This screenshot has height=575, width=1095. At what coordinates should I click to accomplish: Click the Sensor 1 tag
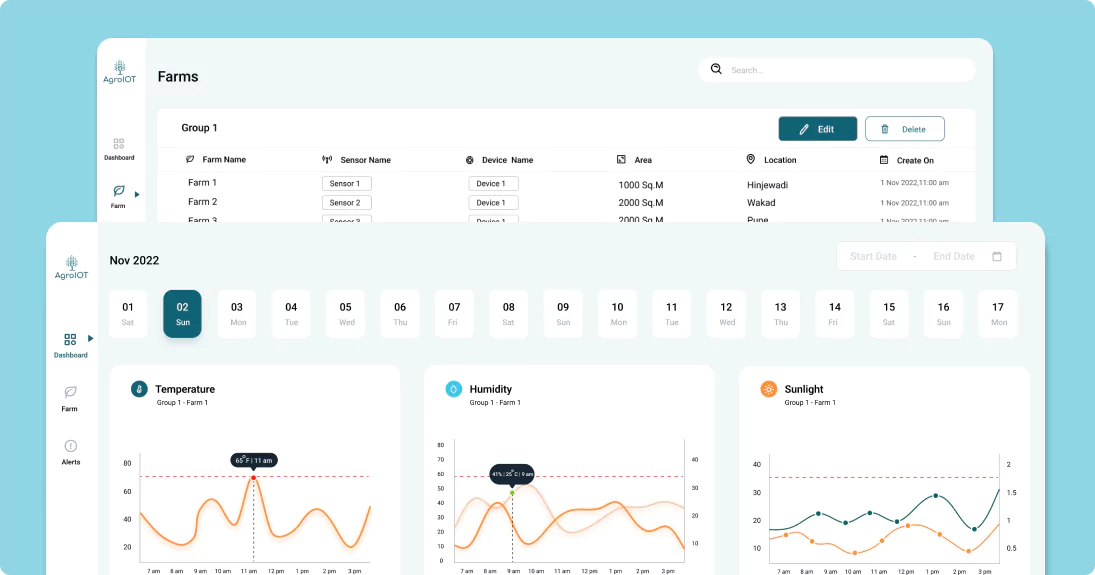[x=346, y=183]
